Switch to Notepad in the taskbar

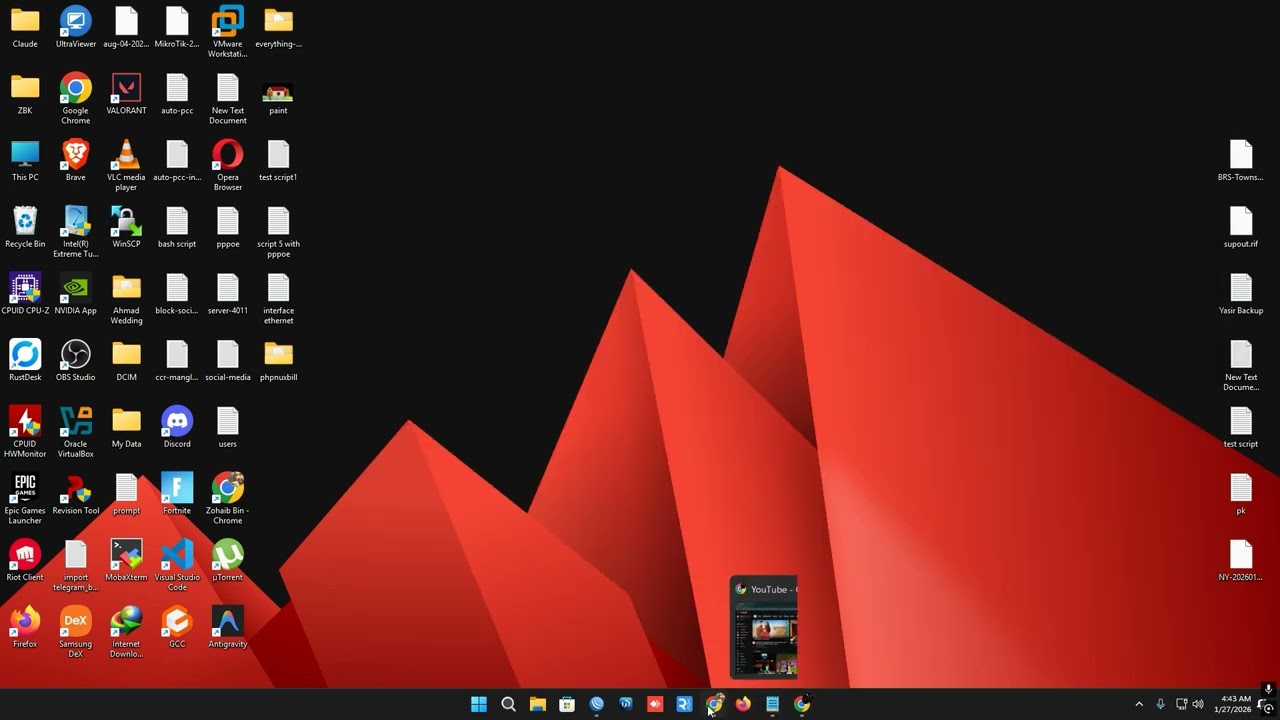[772, 704]
